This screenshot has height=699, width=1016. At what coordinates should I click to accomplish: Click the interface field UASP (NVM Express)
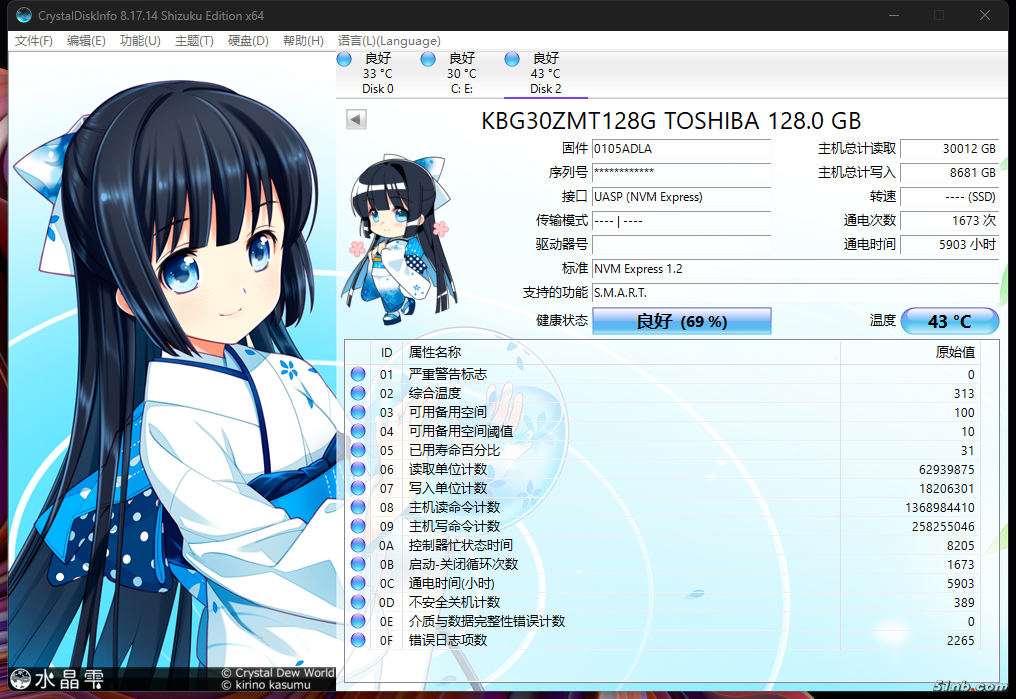pyautogui.click(x=682, y=196)
